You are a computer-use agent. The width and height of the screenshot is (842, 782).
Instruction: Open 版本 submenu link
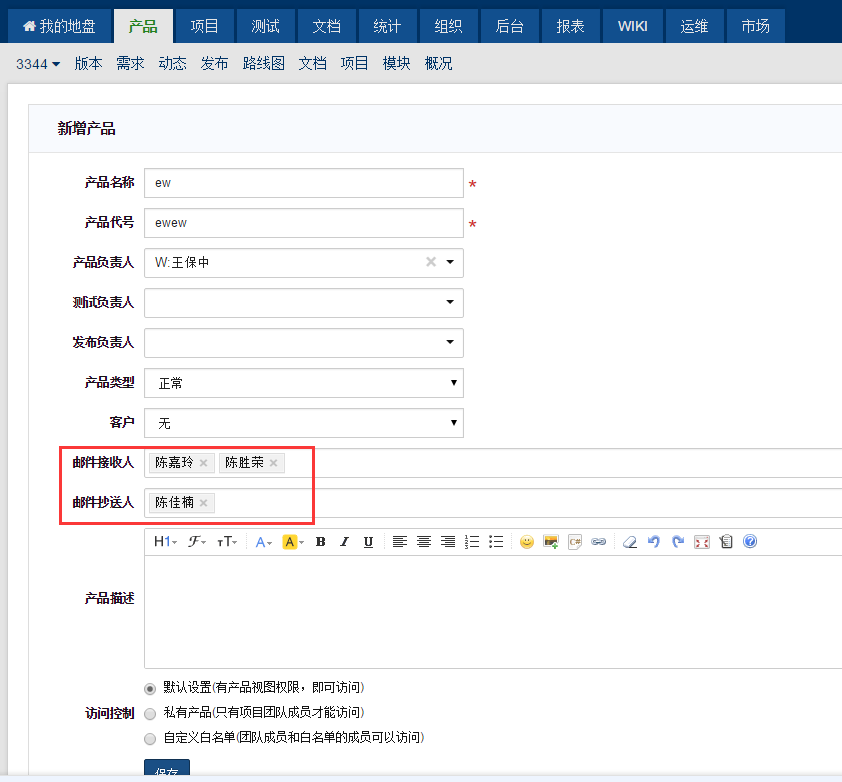pos(88,63)
